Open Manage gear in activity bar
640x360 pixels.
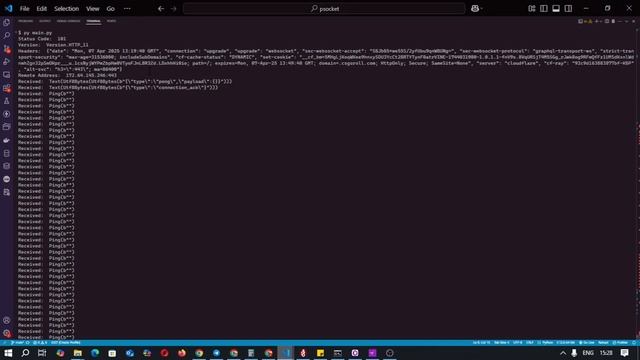(x=7, y=333)
